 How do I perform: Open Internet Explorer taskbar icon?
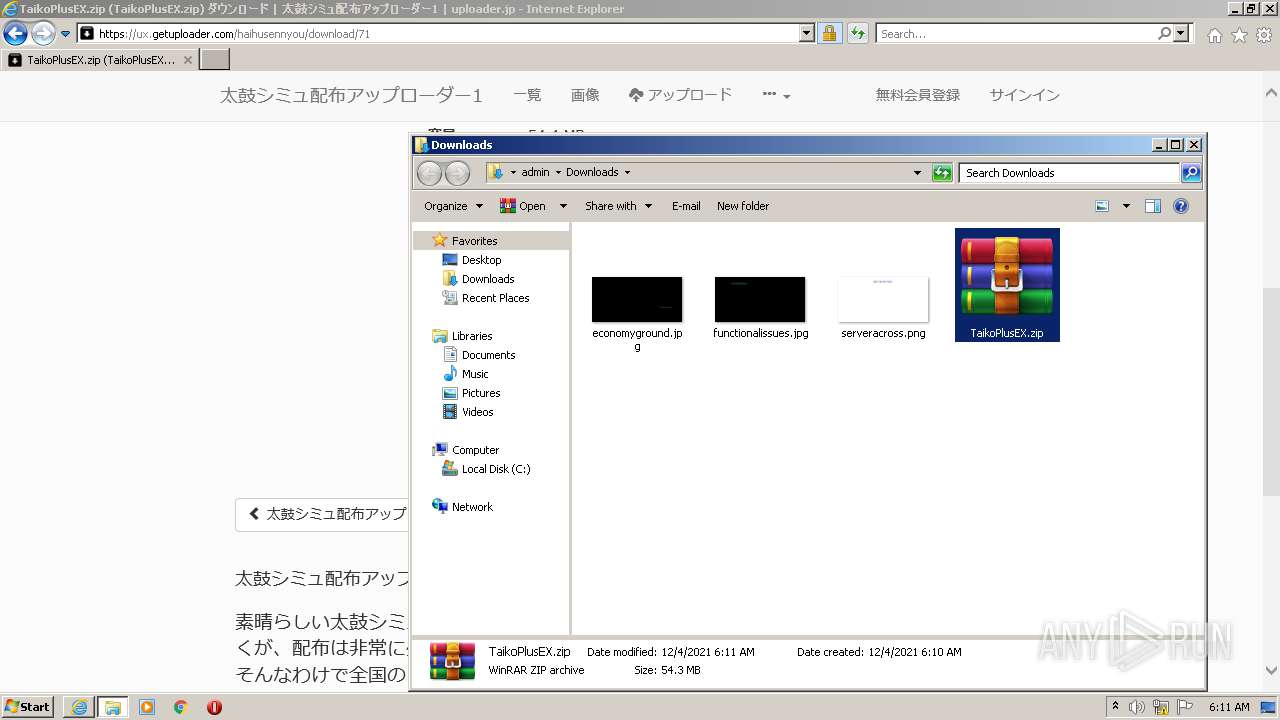click(79, 707)
